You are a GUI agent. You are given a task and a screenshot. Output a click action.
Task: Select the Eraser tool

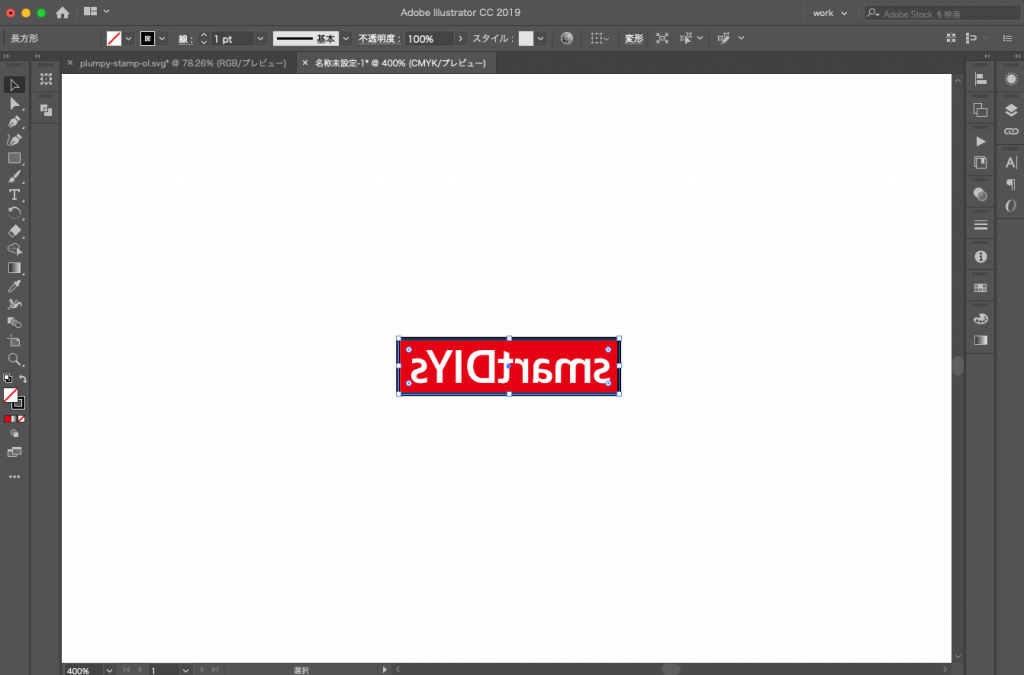(14, 231)
